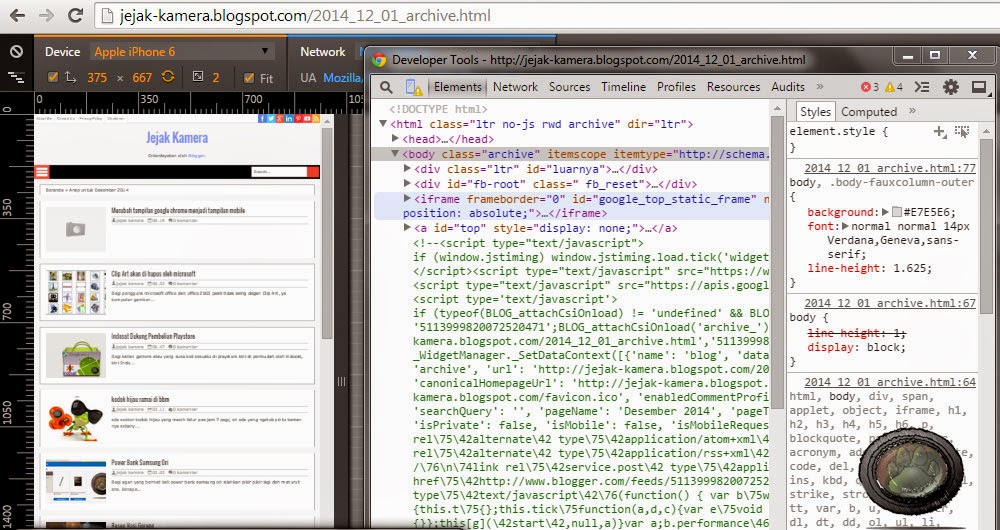Open the Audits panel tab

(788, 87)
